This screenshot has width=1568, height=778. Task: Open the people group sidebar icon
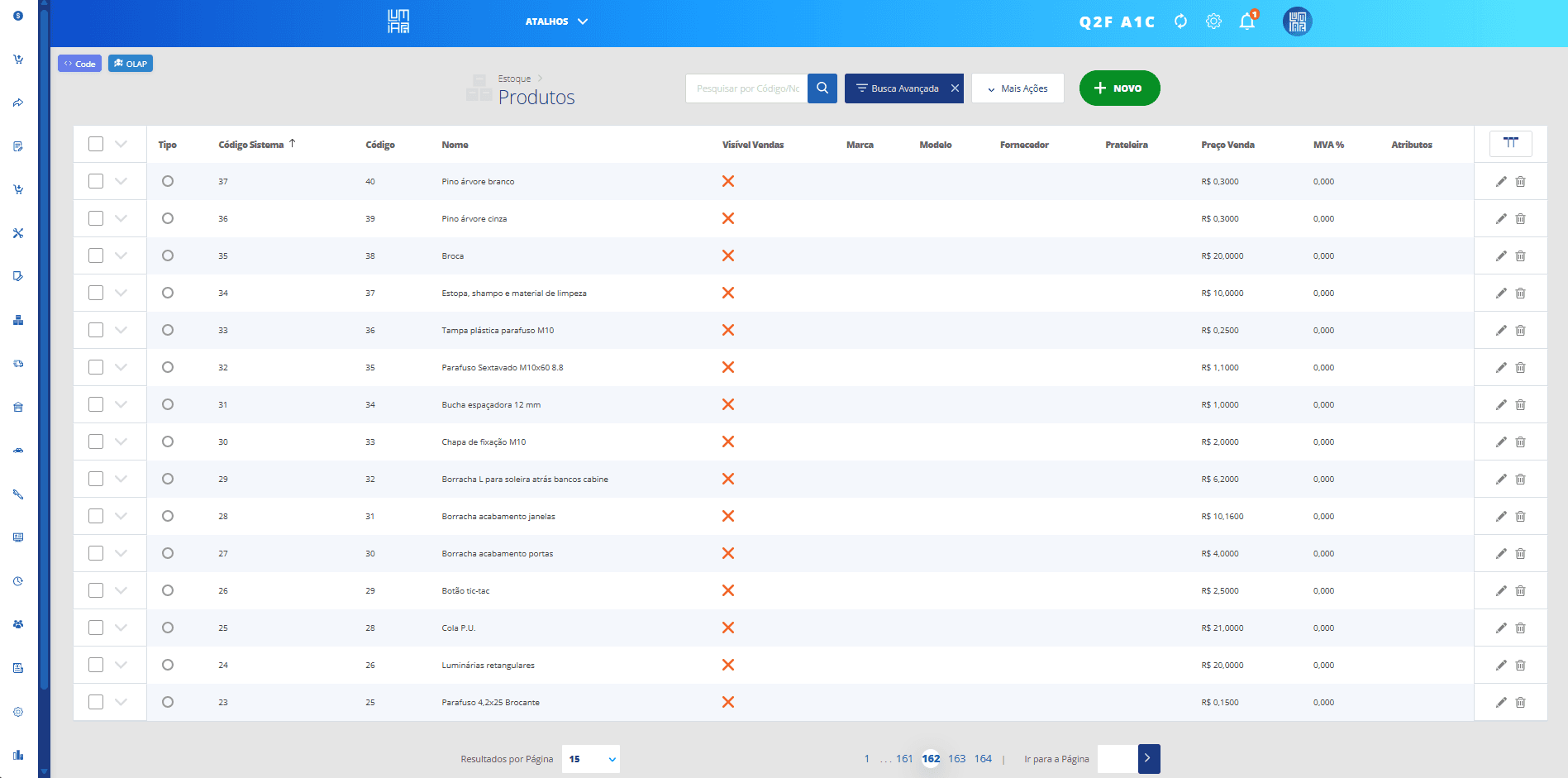pyautogui.click(x=18, y=624)
